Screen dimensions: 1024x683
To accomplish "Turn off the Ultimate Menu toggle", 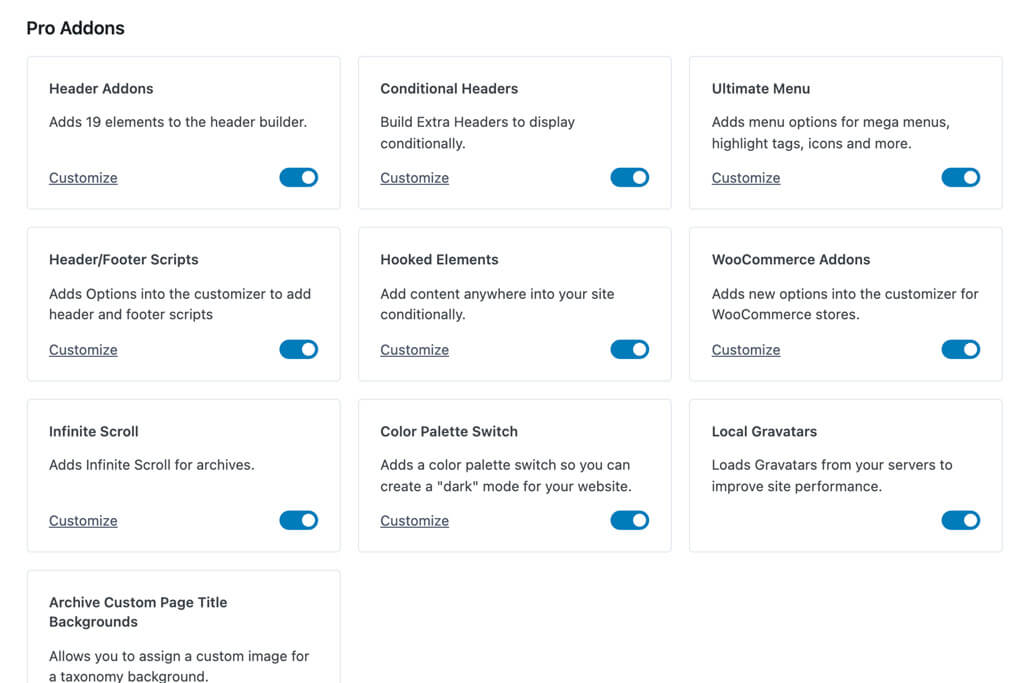I will tap(960, 178).
